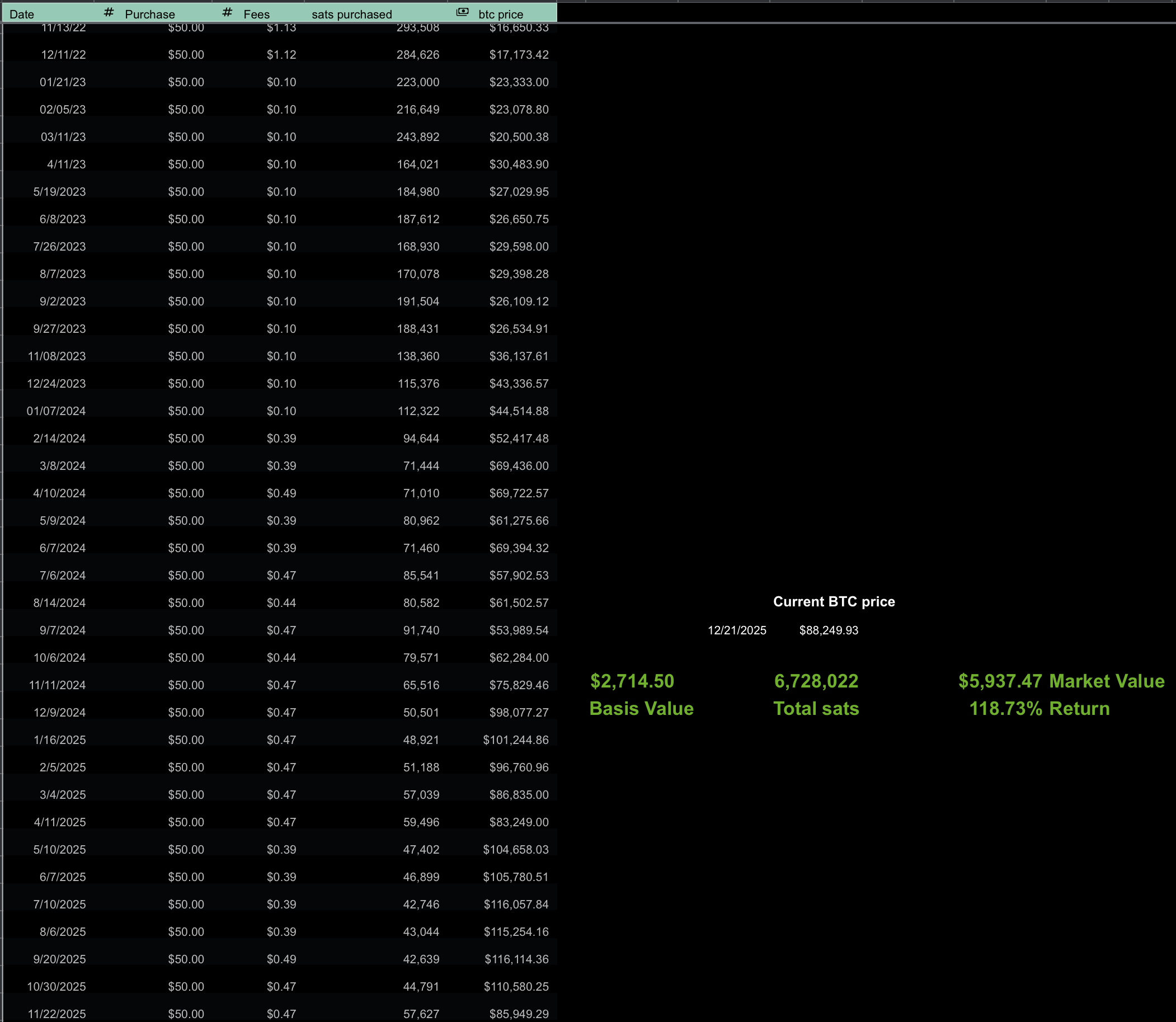
Task: Select the sats purchased column header
Action: [351, 14]
